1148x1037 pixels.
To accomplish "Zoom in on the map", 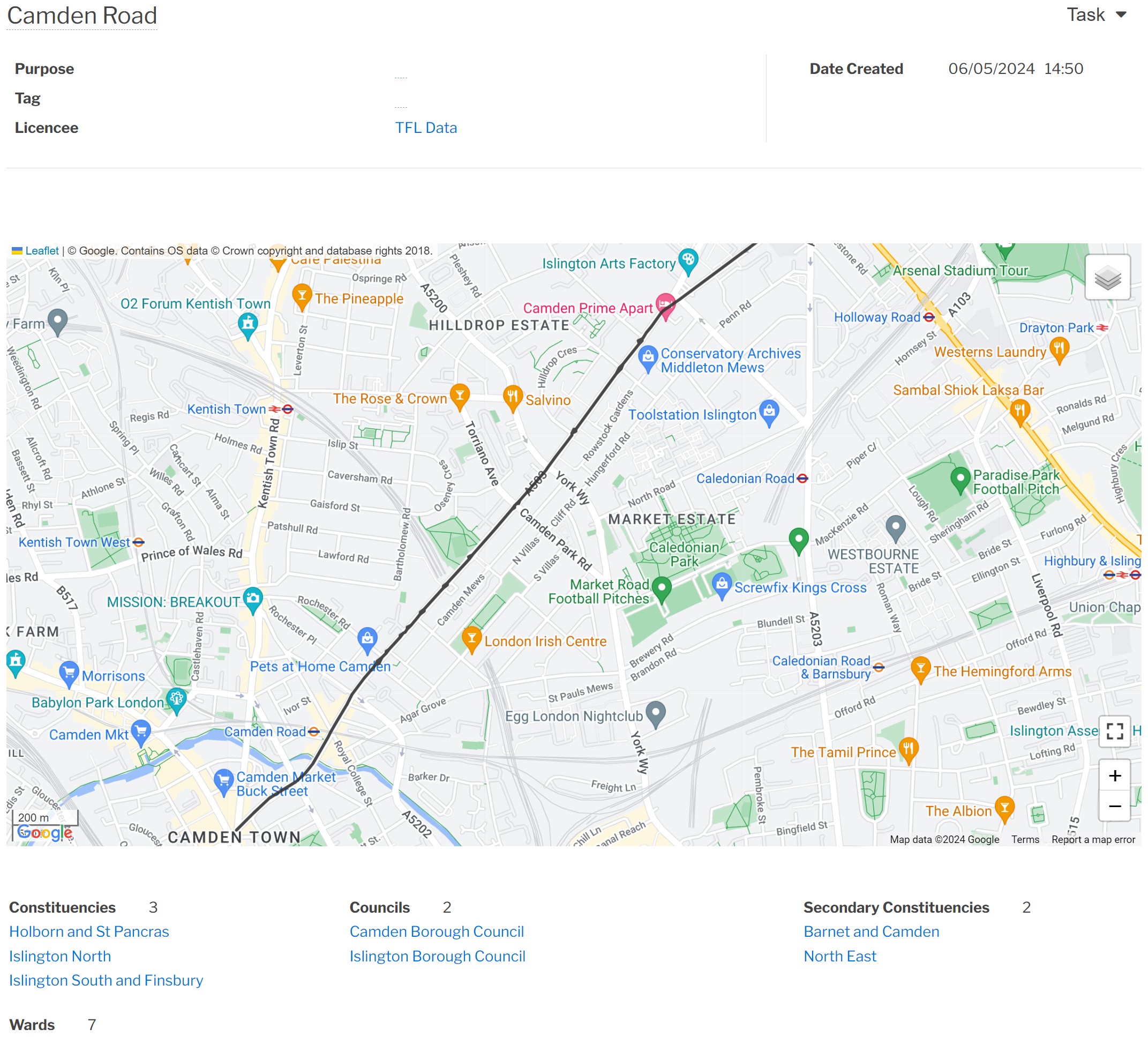I will [x=1114, y=775].
